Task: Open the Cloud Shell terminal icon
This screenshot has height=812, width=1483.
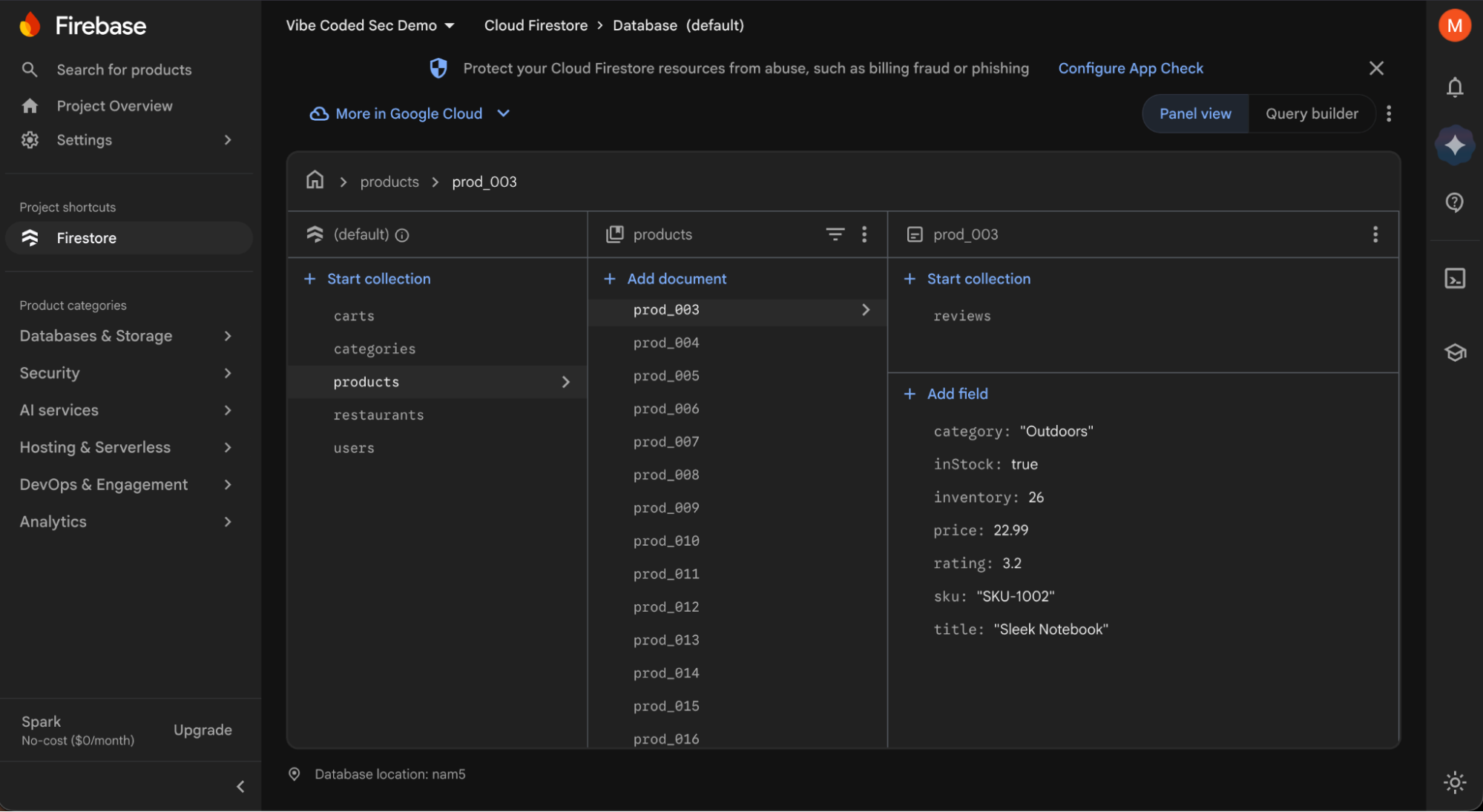Action: pos(1455,279)
